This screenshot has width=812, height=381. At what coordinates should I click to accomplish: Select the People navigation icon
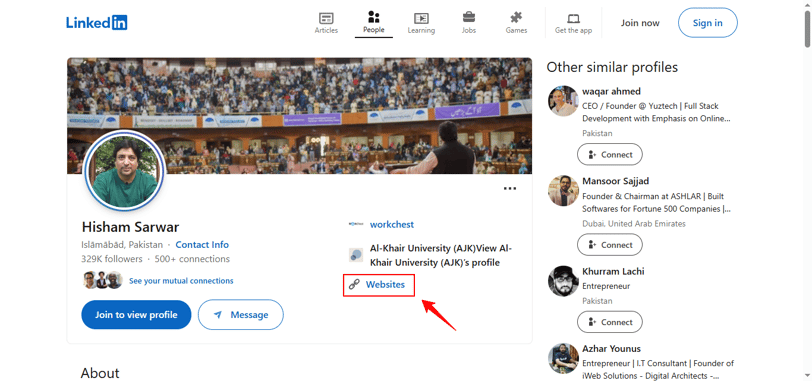pos(373,17)
